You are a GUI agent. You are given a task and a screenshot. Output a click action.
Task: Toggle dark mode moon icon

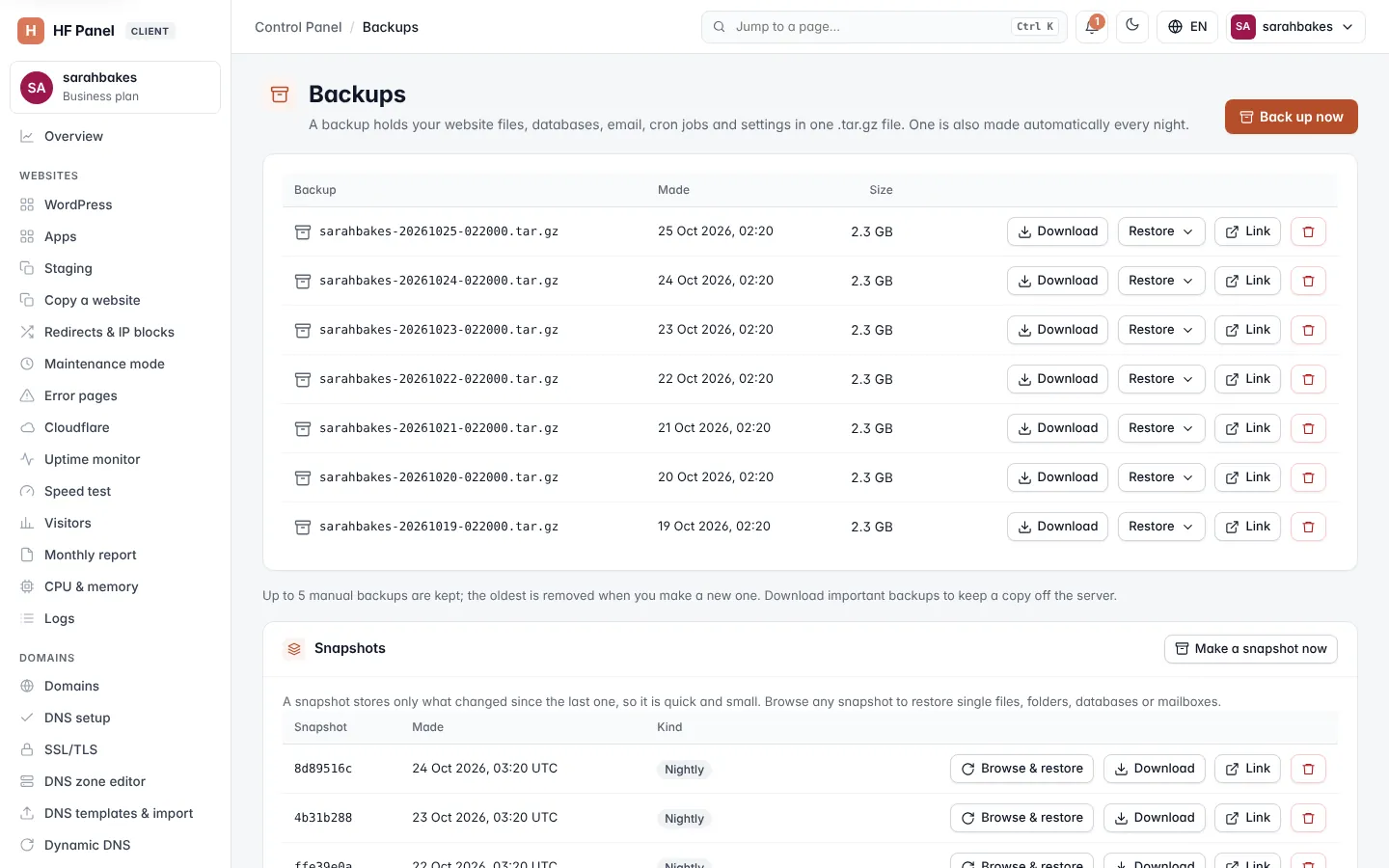[1132, 27]
